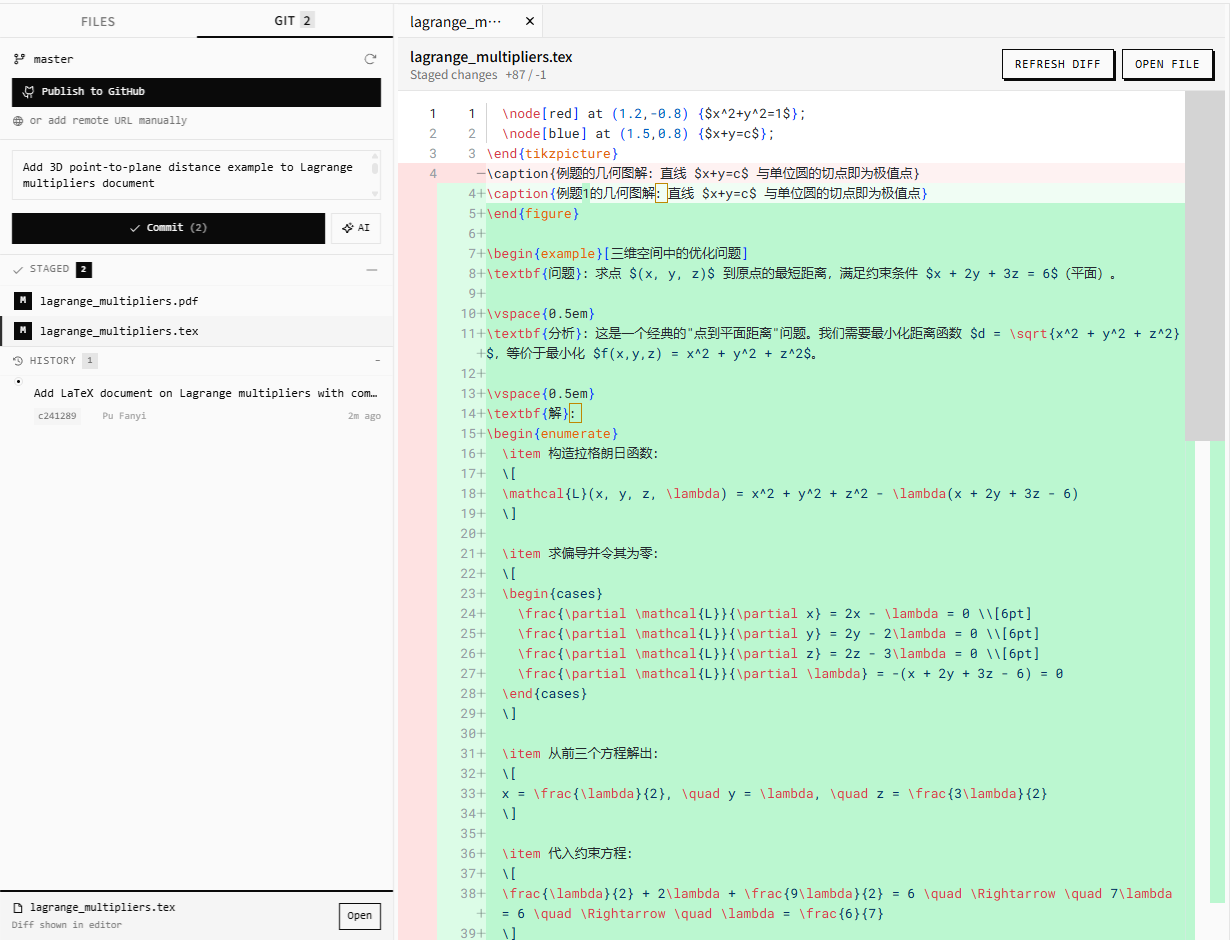Click the file icon in the bottom status bar

point(18,908)
